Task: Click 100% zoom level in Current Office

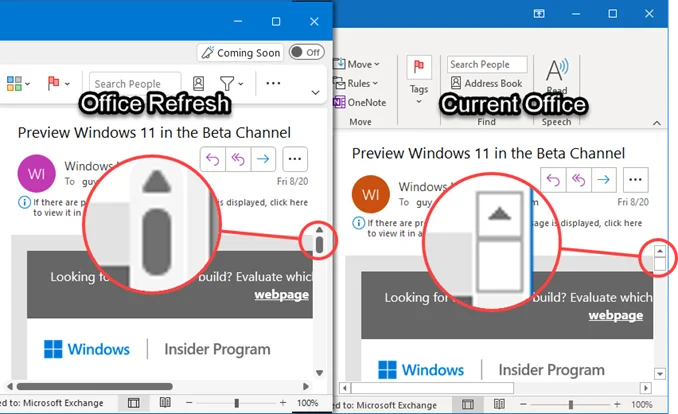Action: click(x=642, y=404)
